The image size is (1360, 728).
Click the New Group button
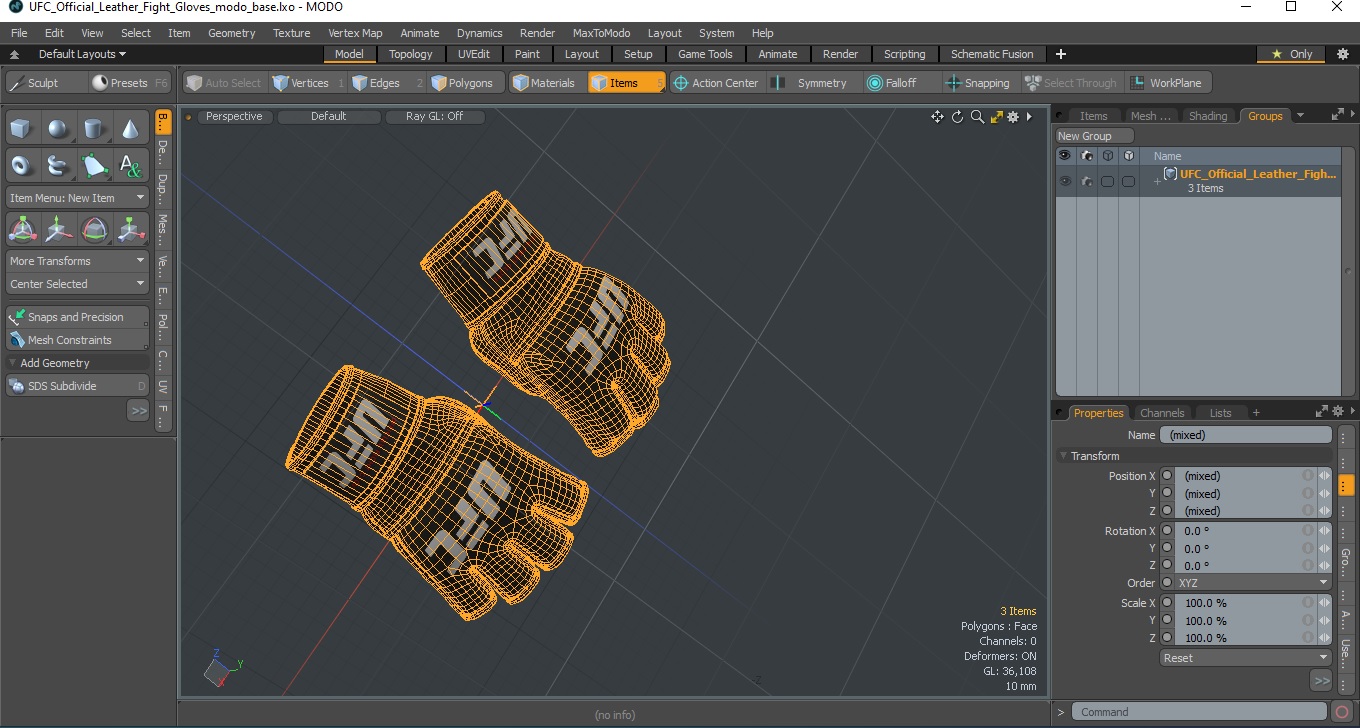coord(1095,136)
